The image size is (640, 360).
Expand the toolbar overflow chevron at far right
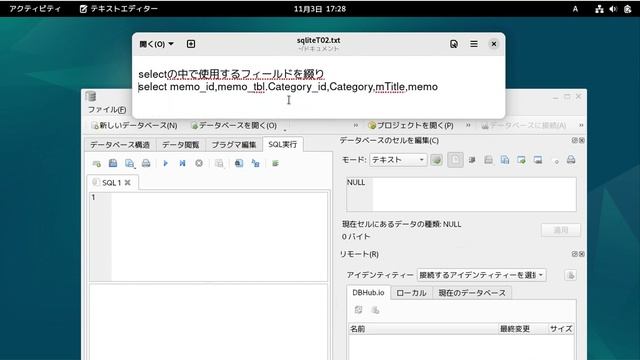[x=581, y=125]
